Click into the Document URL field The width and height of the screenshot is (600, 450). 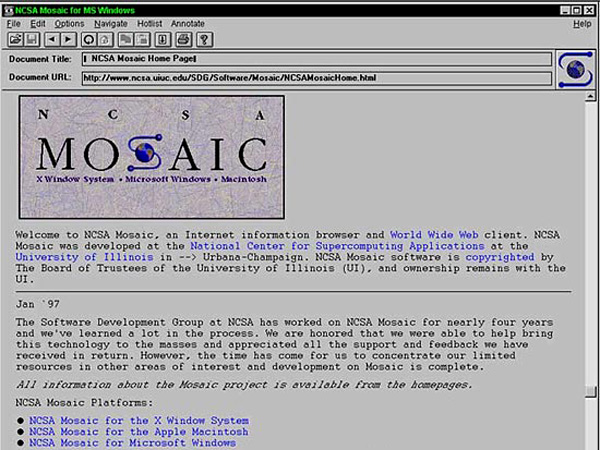(x=316, y=78)
